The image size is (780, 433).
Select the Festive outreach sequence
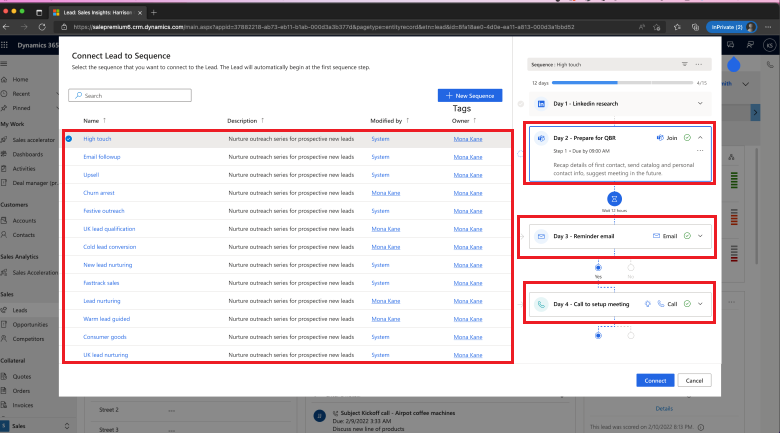point(103,211)
